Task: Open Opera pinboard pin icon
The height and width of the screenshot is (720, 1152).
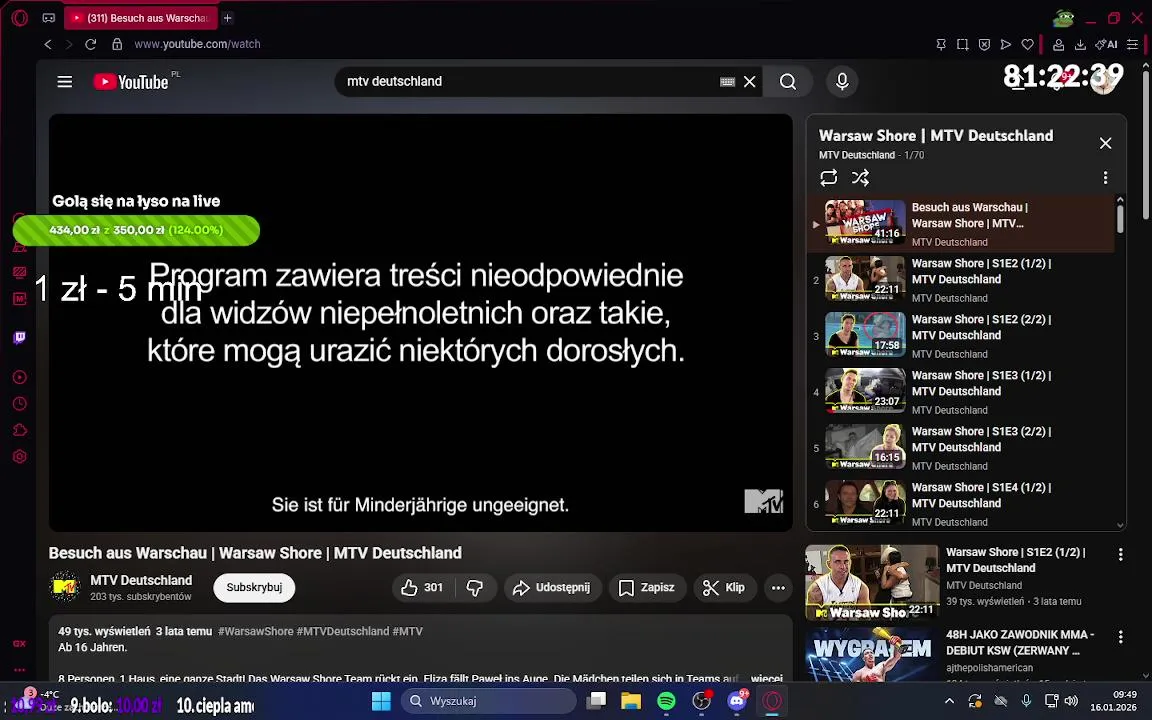Action: 940,45
